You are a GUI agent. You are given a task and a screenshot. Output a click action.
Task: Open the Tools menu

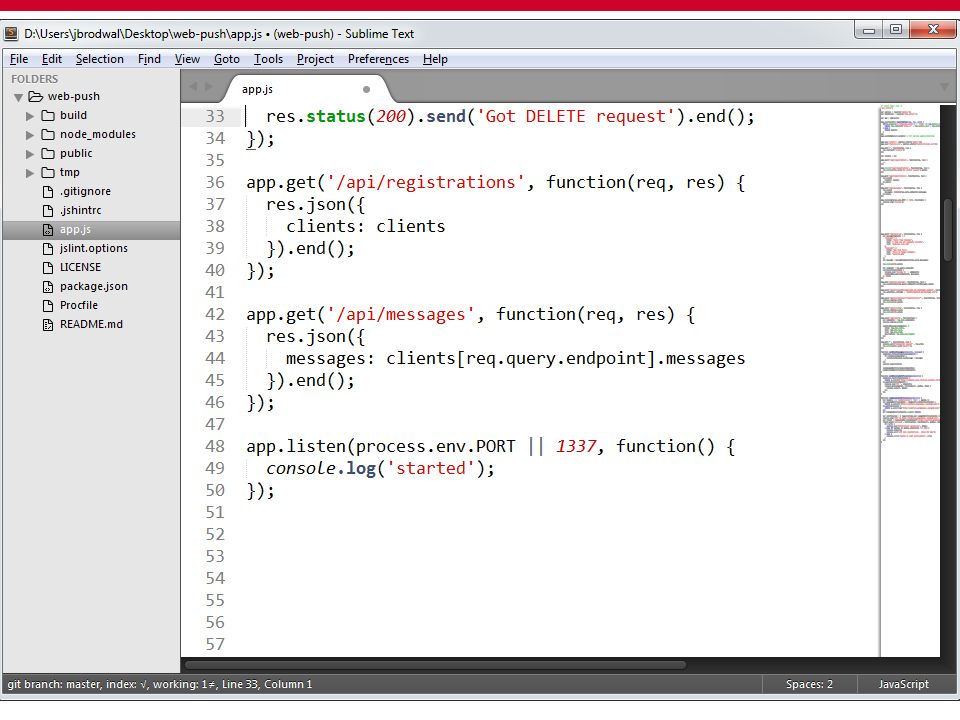(x=268, y=59)
